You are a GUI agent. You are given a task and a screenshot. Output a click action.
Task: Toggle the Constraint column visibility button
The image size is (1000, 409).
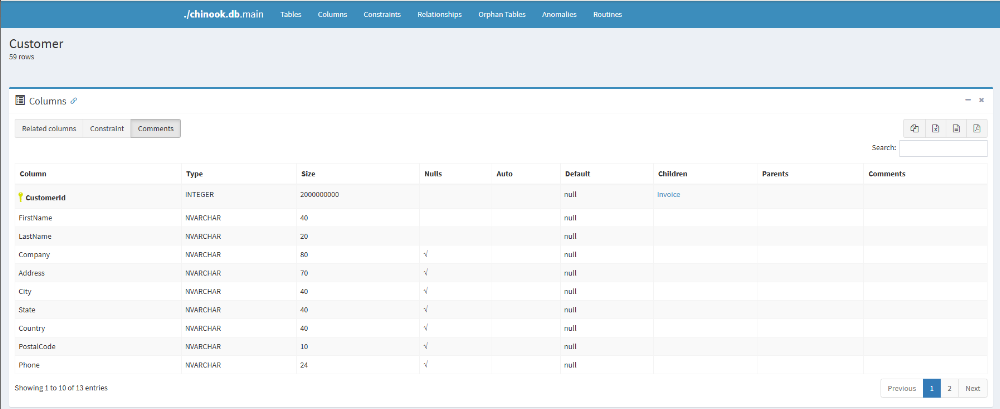(x=107, y=129)
